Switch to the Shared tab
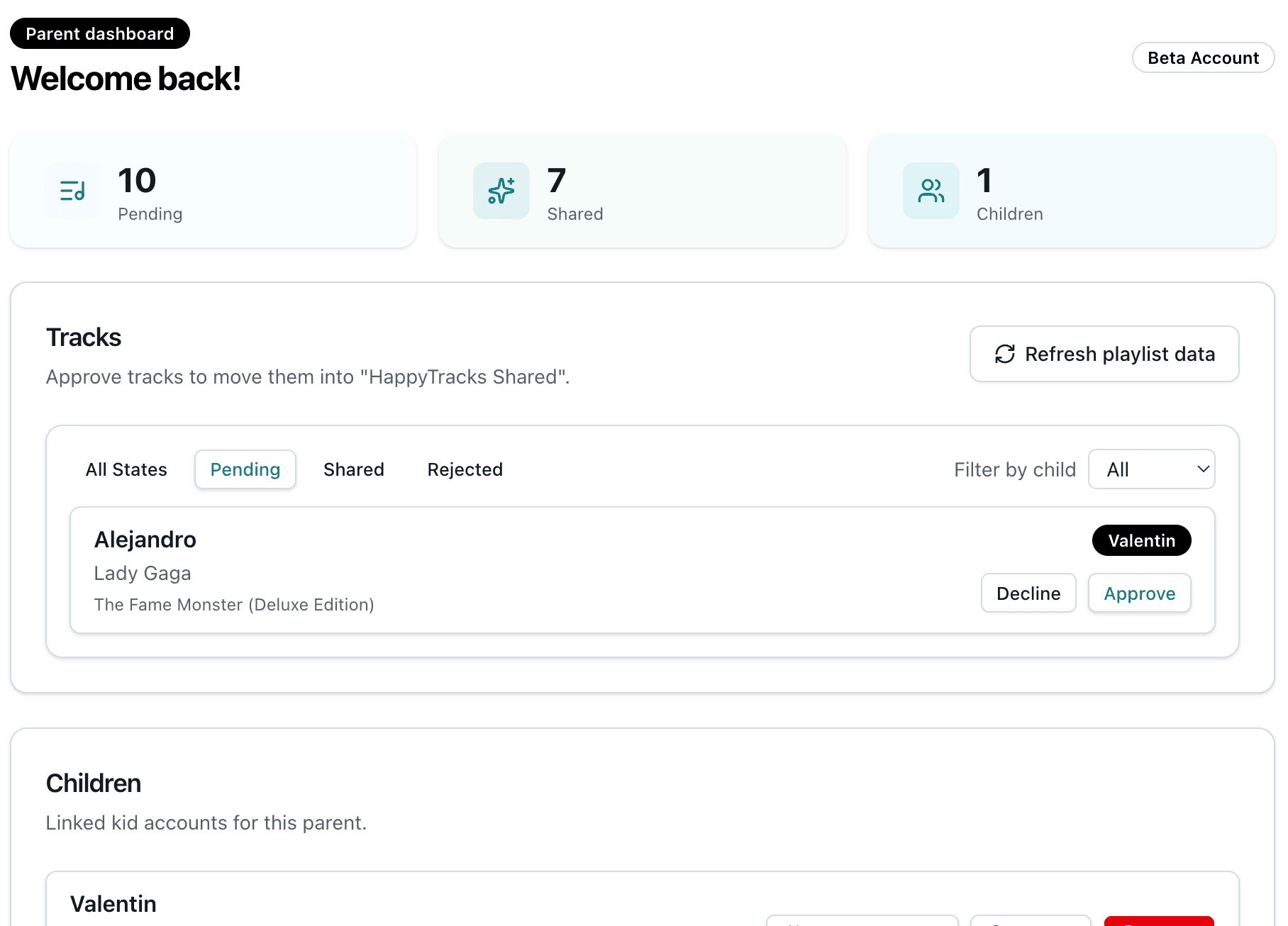This screenshot has height=926, width=1288. point(354,469)
